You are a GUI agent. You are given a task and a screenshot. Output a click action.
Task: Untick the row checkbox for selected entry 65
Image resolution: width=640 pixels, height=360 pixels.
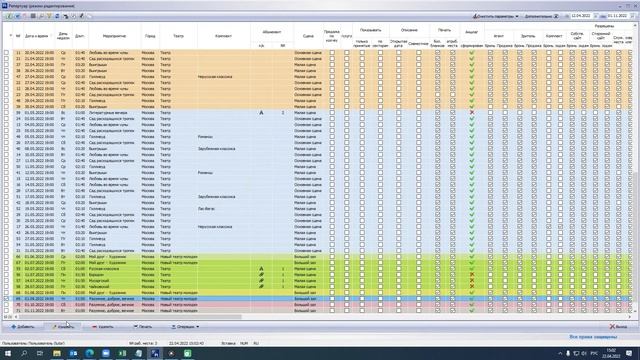(x=6, y=298)
